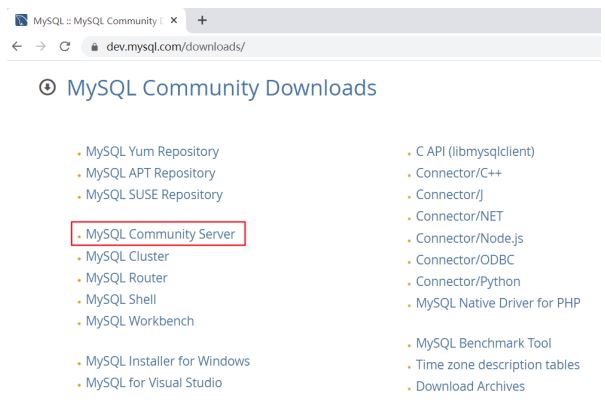
Task: Open MySQL Yum Repository link
Action: pyautogui.click(x=152, y=152)
